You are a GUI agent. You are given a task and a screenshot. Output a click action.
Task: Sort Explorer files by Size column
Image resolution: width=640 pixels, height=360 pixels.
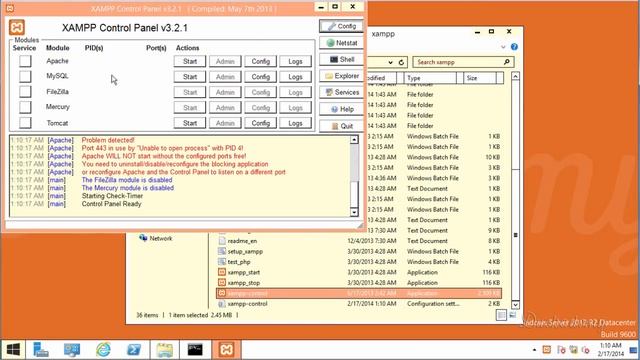point(480,78)
